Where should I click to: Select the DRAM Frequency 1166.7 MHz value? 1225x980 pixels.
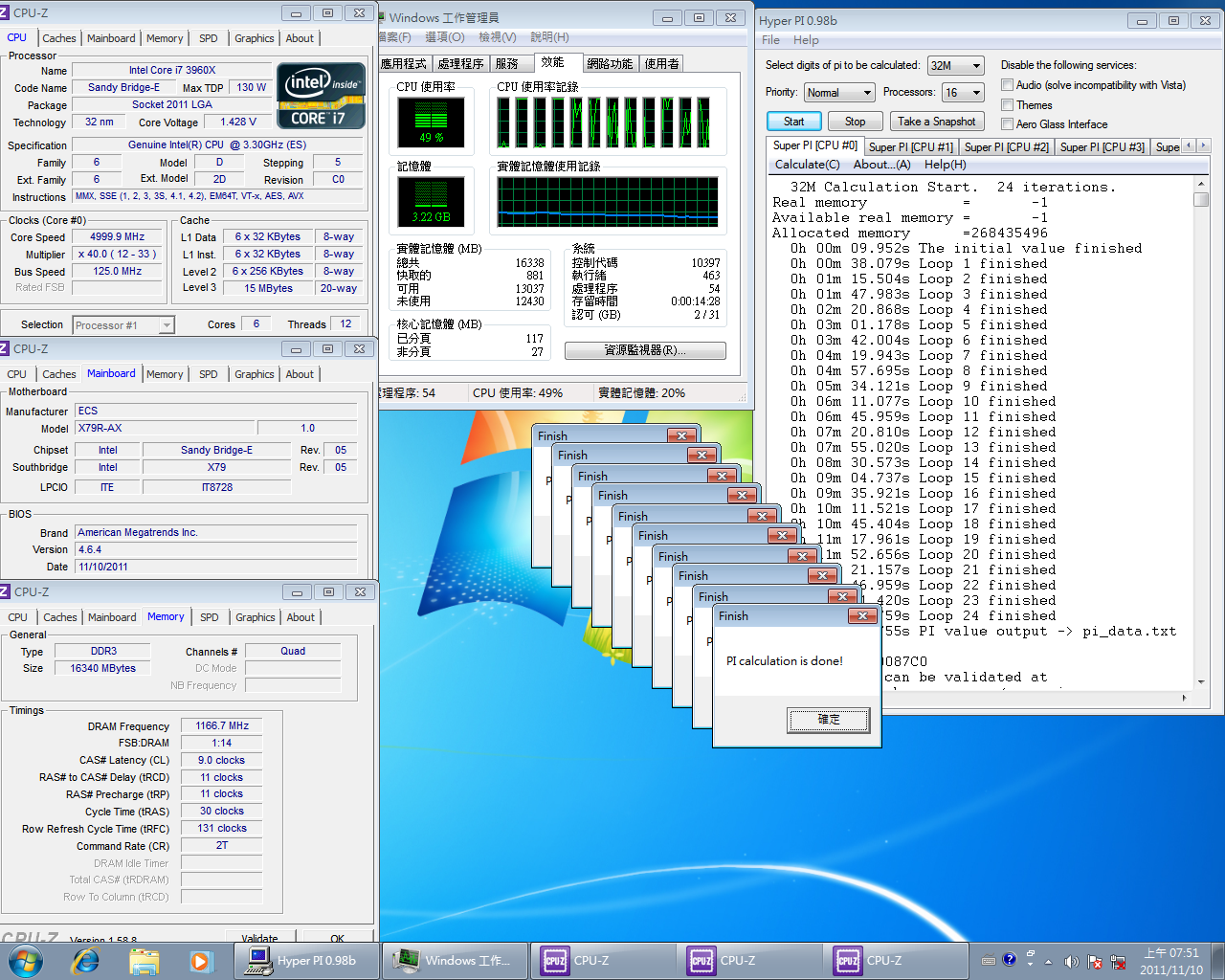tap(222, 725)
